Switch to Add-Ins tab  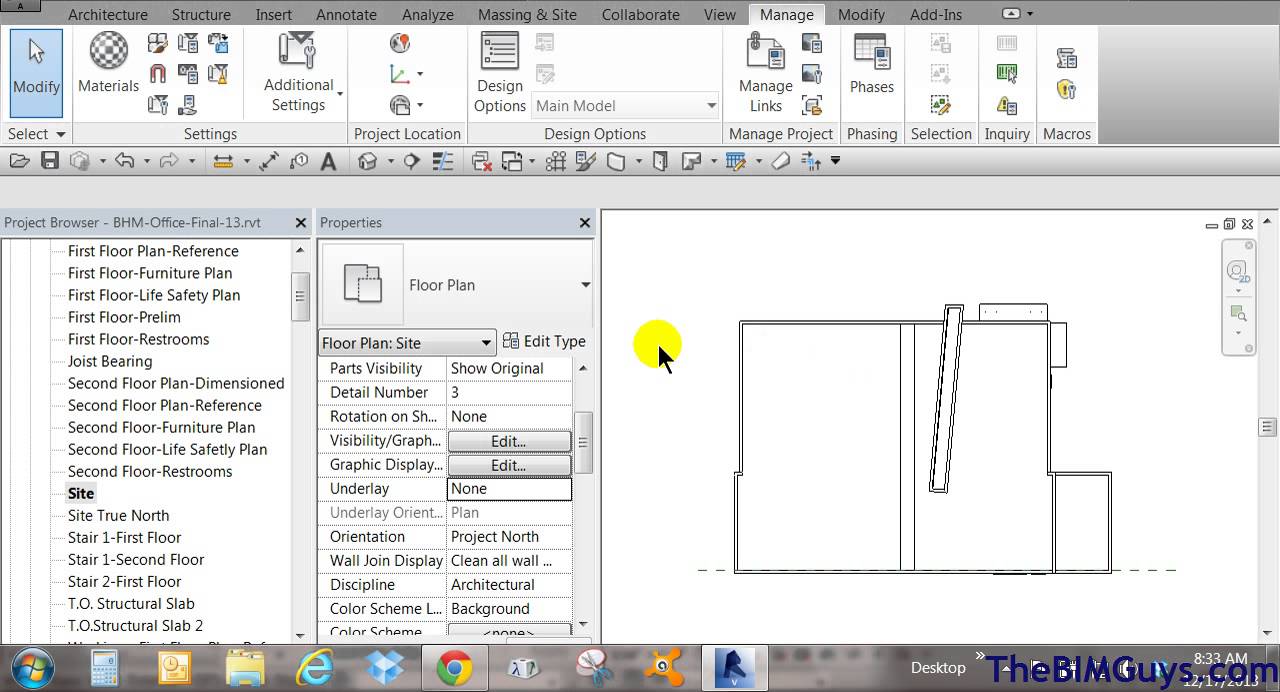coord(934,14)
